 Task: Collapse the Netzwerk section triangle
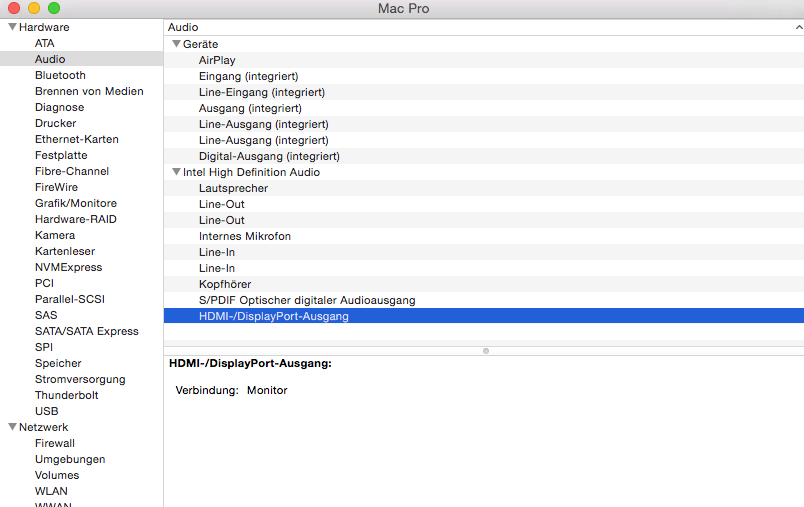[12, 427]
